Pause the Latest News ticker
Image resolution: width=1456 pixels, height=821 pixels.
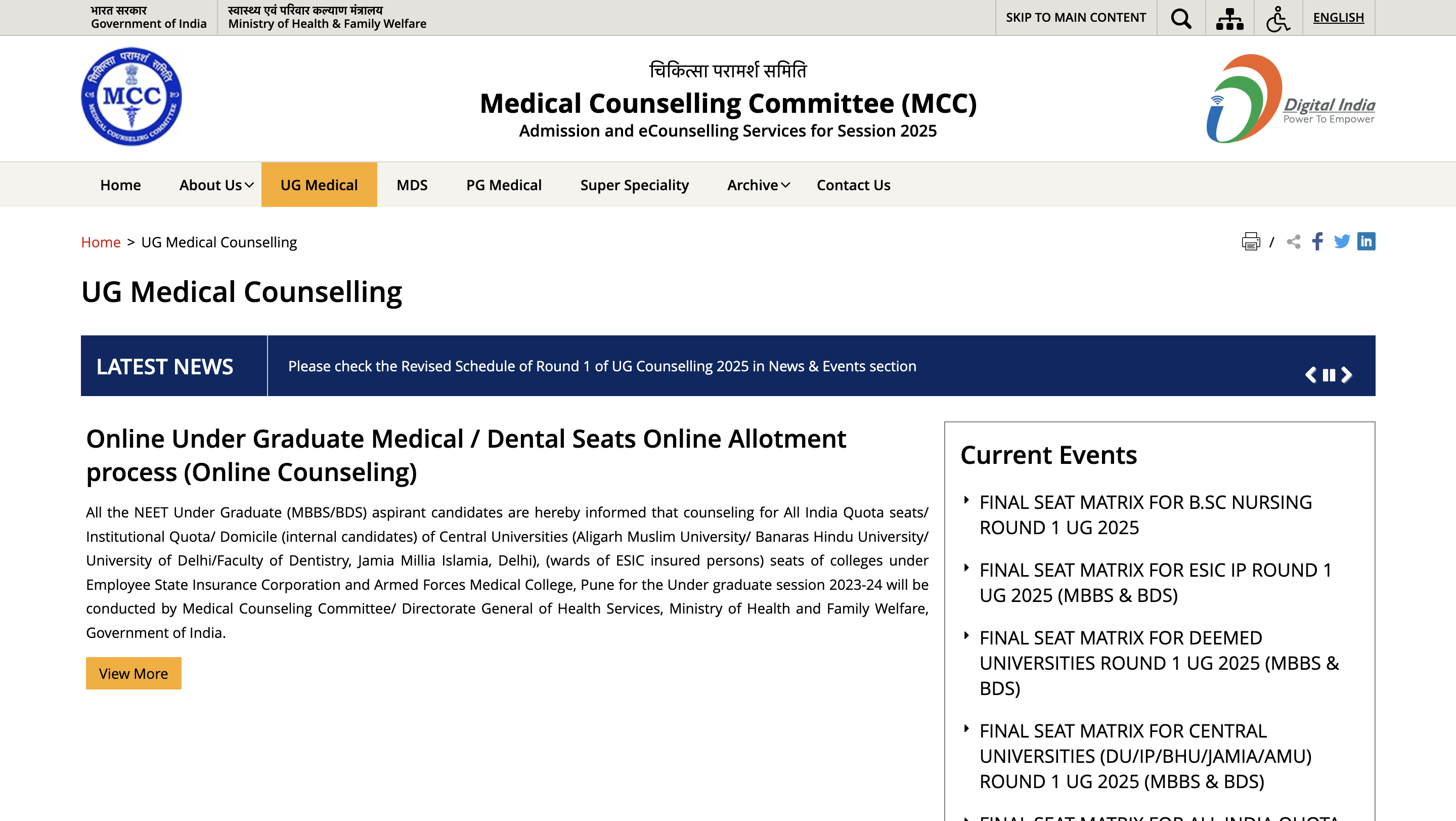pyautogui.click(x=1329, y=375)
